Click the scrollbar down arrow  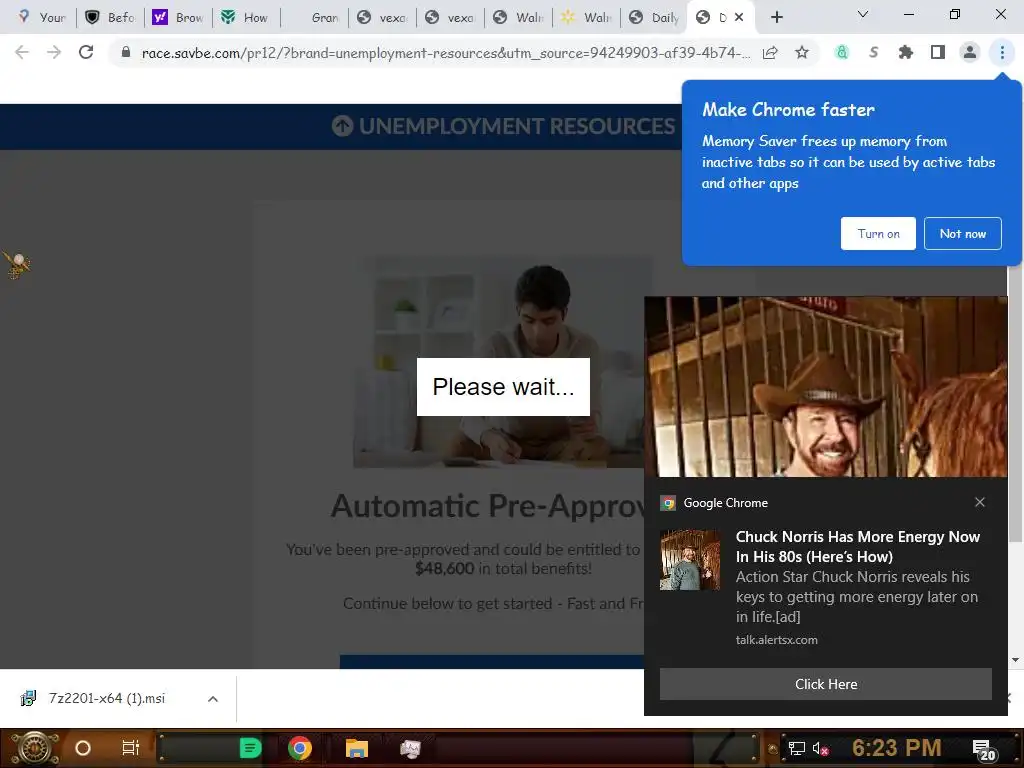tap(1015, 660)
